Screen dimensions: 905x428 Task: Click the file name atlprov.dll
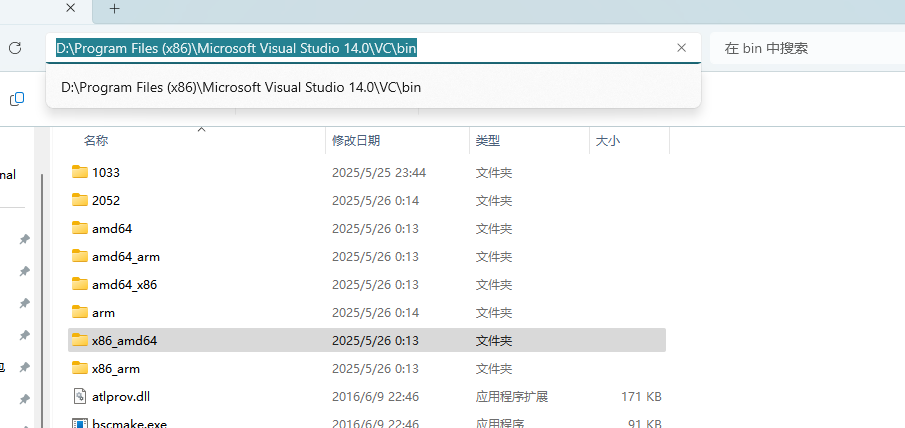pyautogui.click(x=121, y=397)
